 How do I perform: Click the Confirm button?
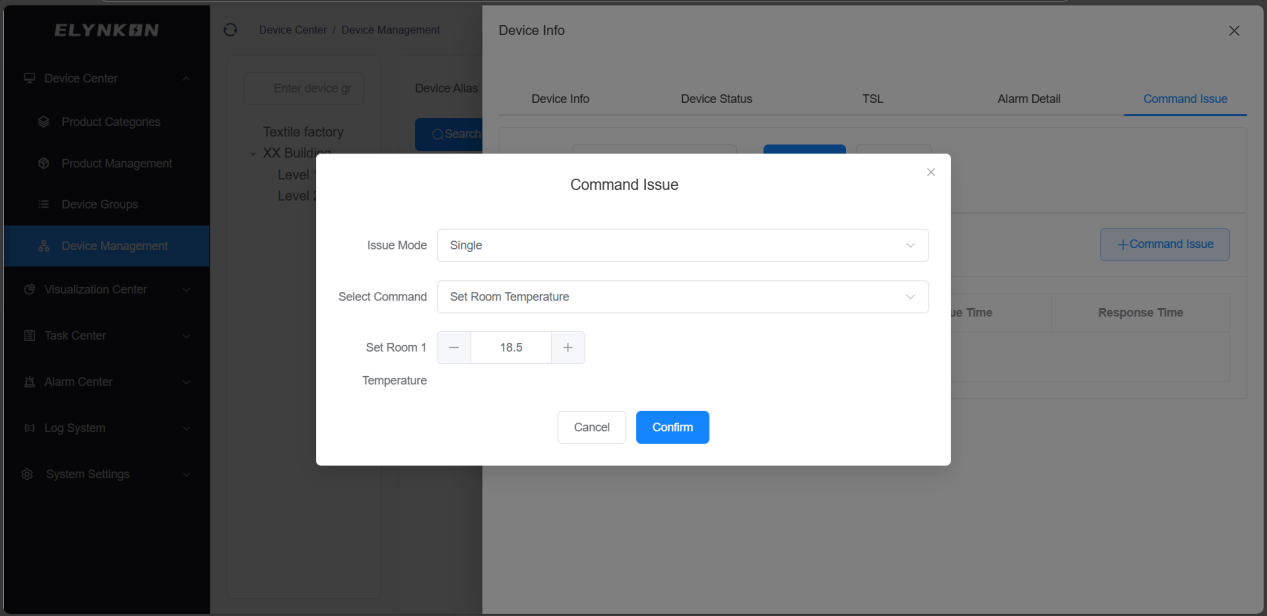[x=672, y=427]
